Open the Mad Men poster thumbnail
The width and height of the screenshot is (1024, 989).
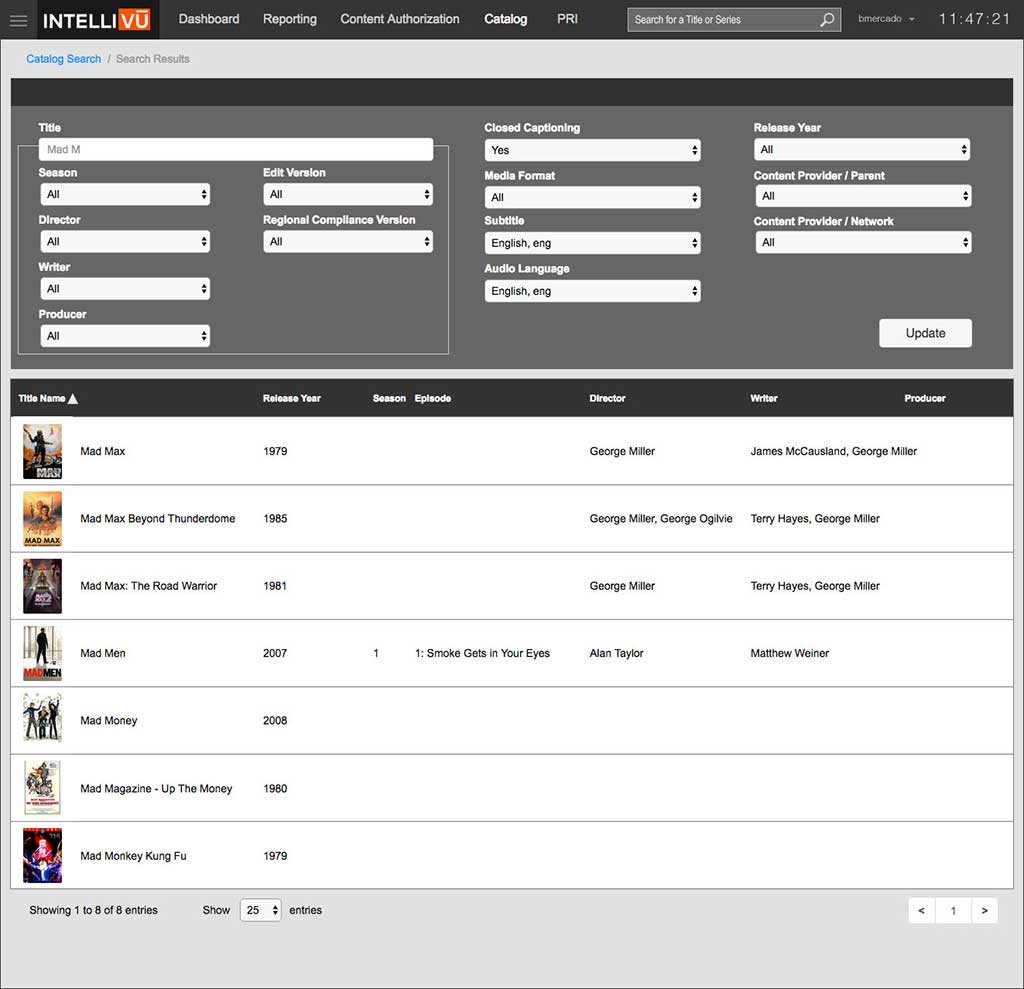(x=42, y=654)
